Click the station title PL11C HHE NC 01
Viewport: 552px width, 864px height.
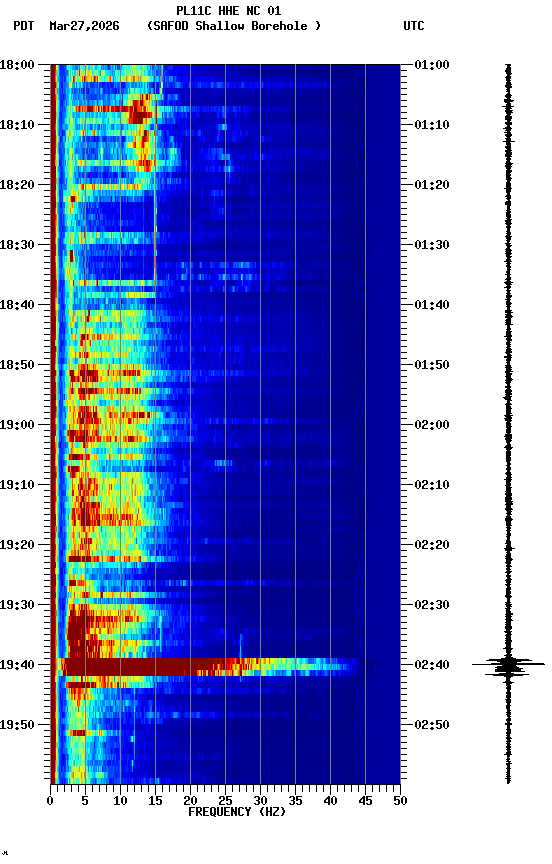tap(229, 11)
